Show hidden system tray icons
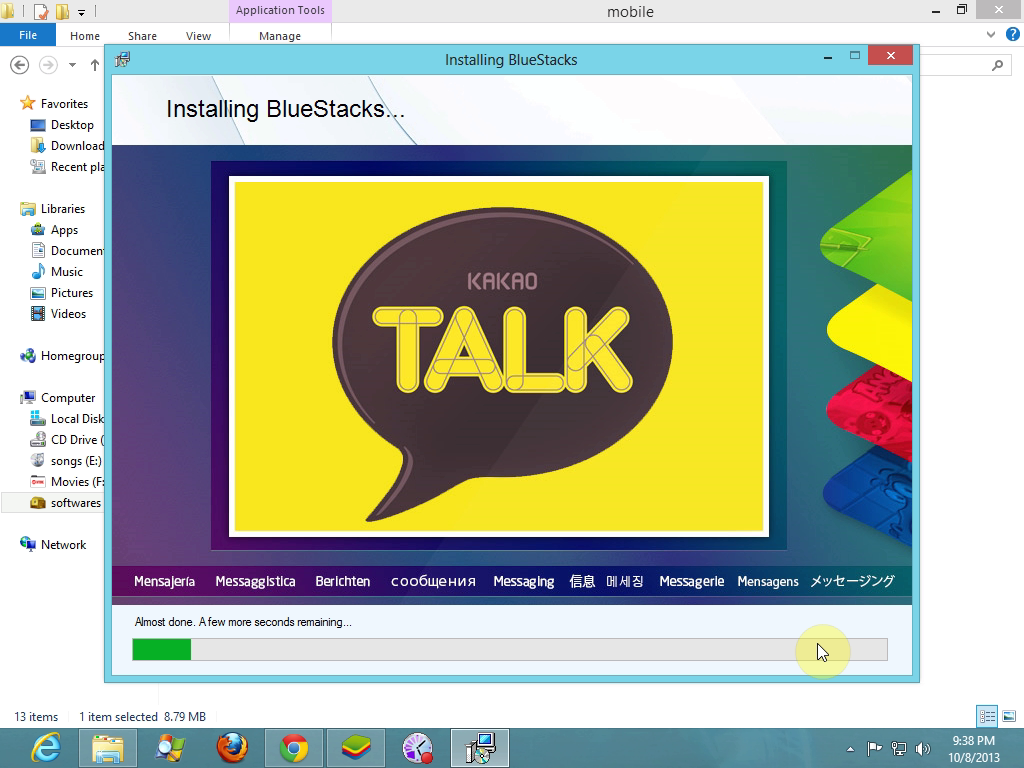 (850, 749)
